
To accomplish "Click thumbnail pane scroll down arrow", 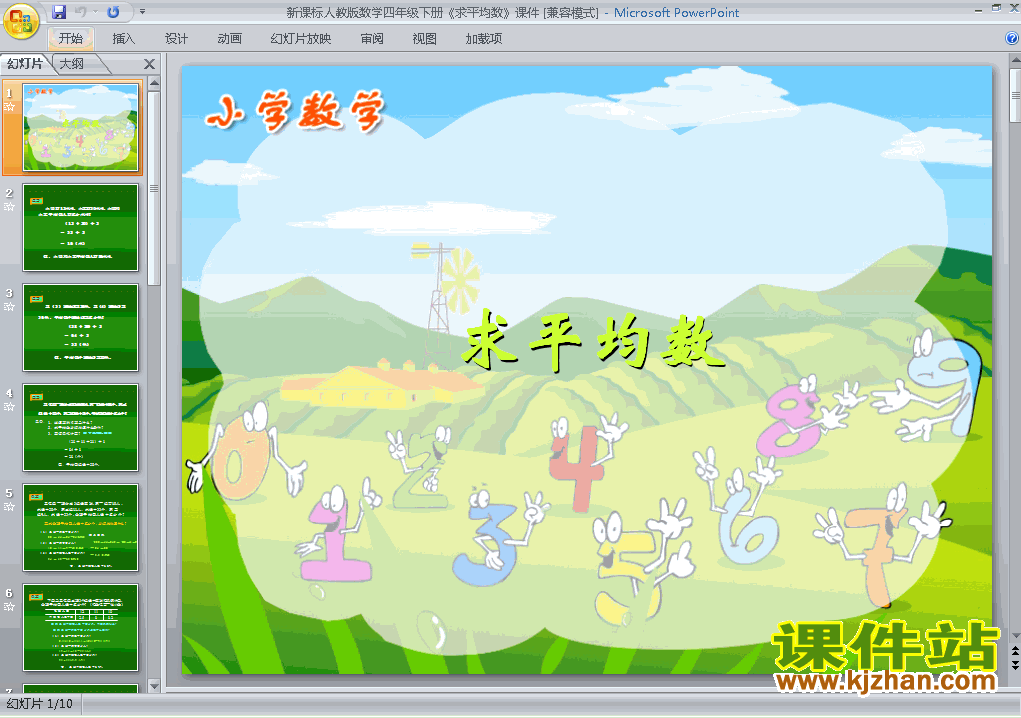I will pos(154,686).
